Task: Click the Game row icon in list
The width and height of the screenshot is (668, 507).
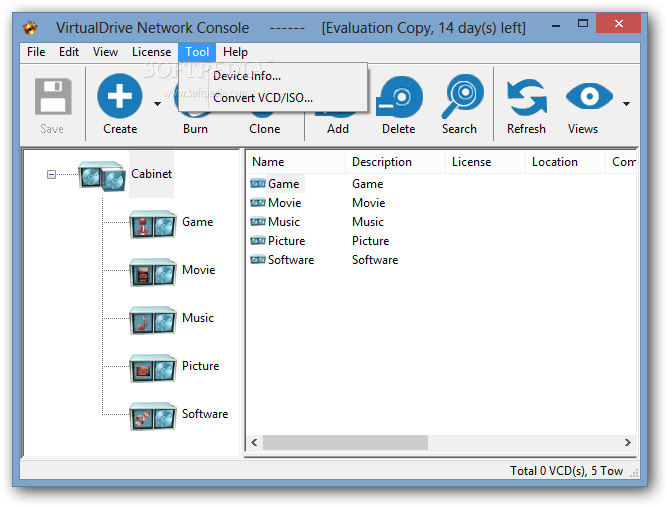Action: pos(258,184)
